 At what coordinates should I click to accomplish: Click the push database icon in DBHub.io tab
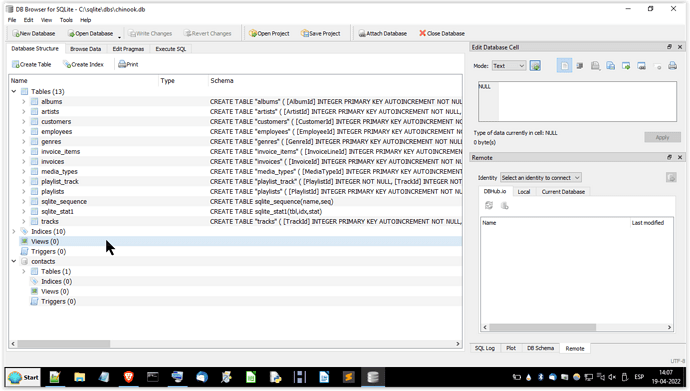505,205
